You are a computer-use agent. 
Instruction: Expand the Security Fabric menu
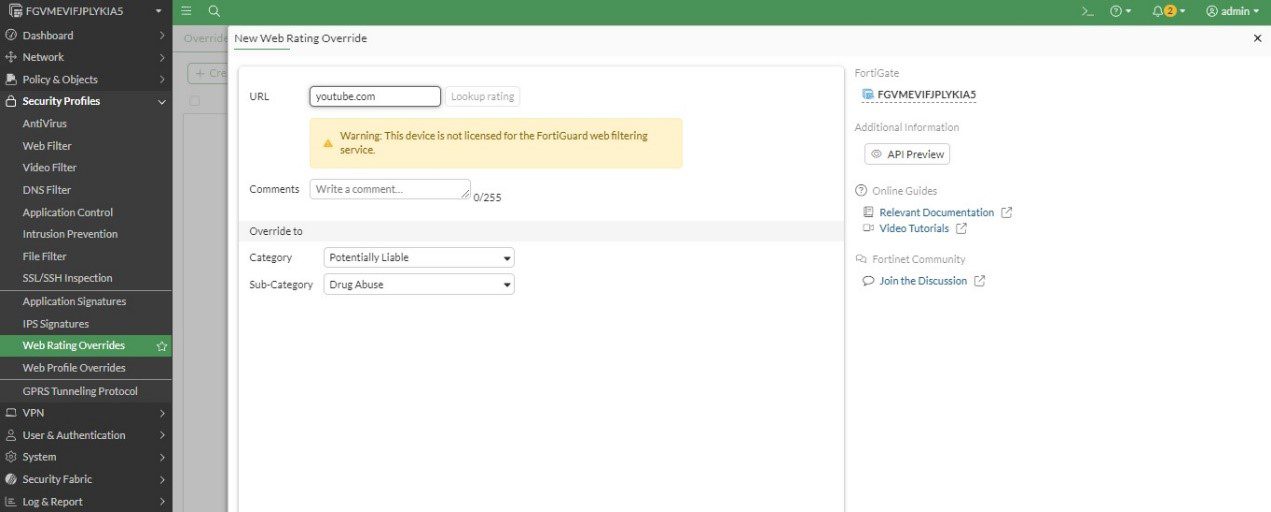86,479
